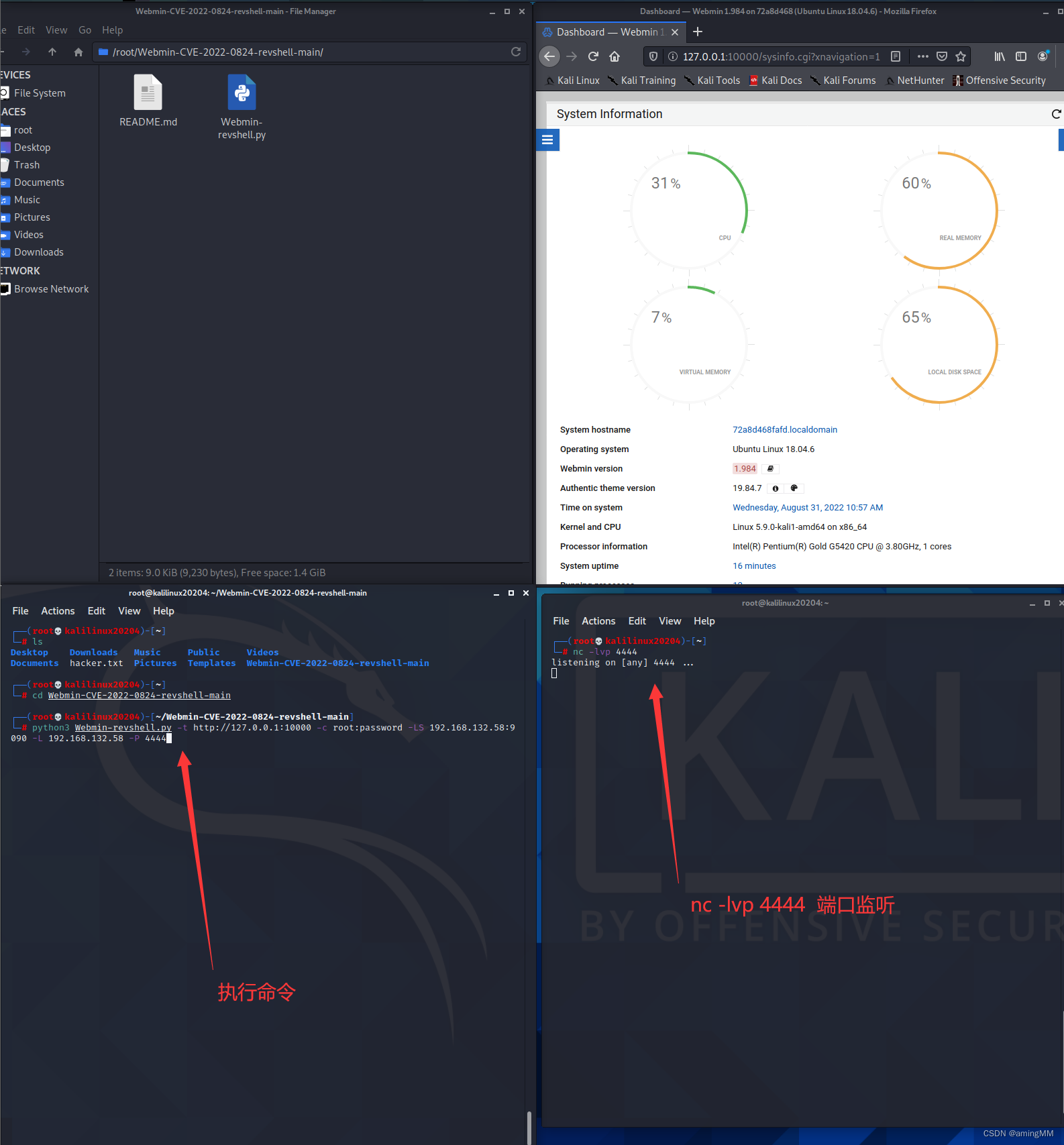Close the Dashboard Webmin tab
The height and width of the screenshot is (1145, 1064).
tap(675, 32)
